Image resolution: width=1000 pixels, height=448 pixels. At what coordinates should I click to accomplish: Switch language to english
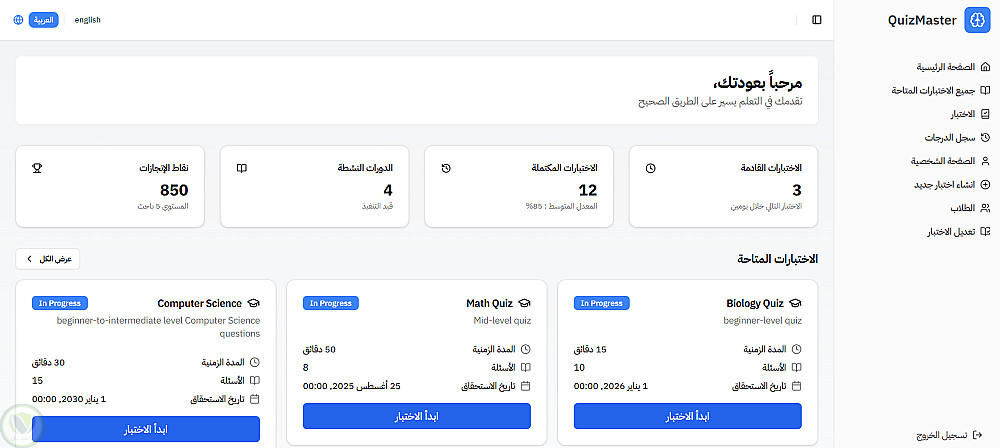(x=88, y=20)
